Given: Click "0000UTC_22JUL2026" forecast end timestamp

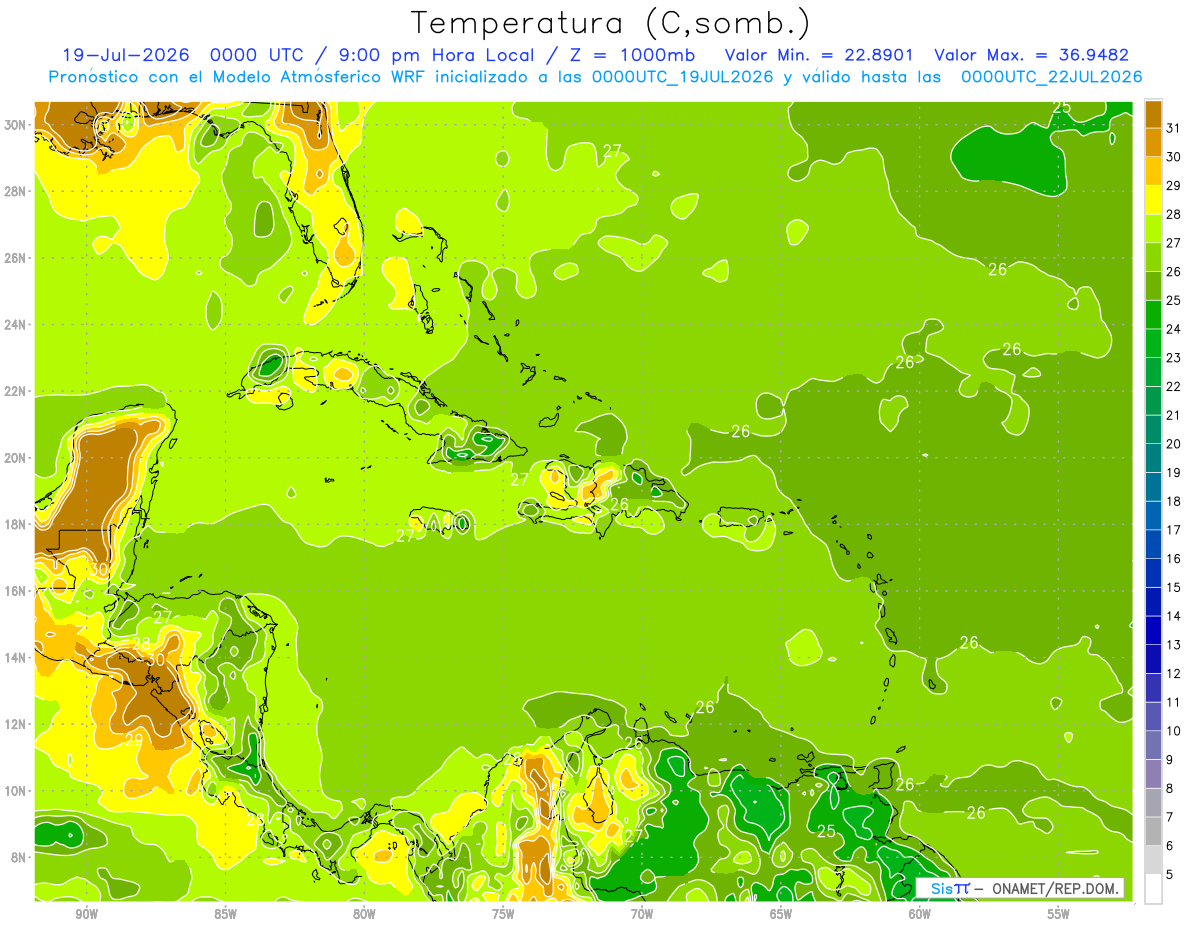Looking at the screenshot, I should tap(1052, 77).
